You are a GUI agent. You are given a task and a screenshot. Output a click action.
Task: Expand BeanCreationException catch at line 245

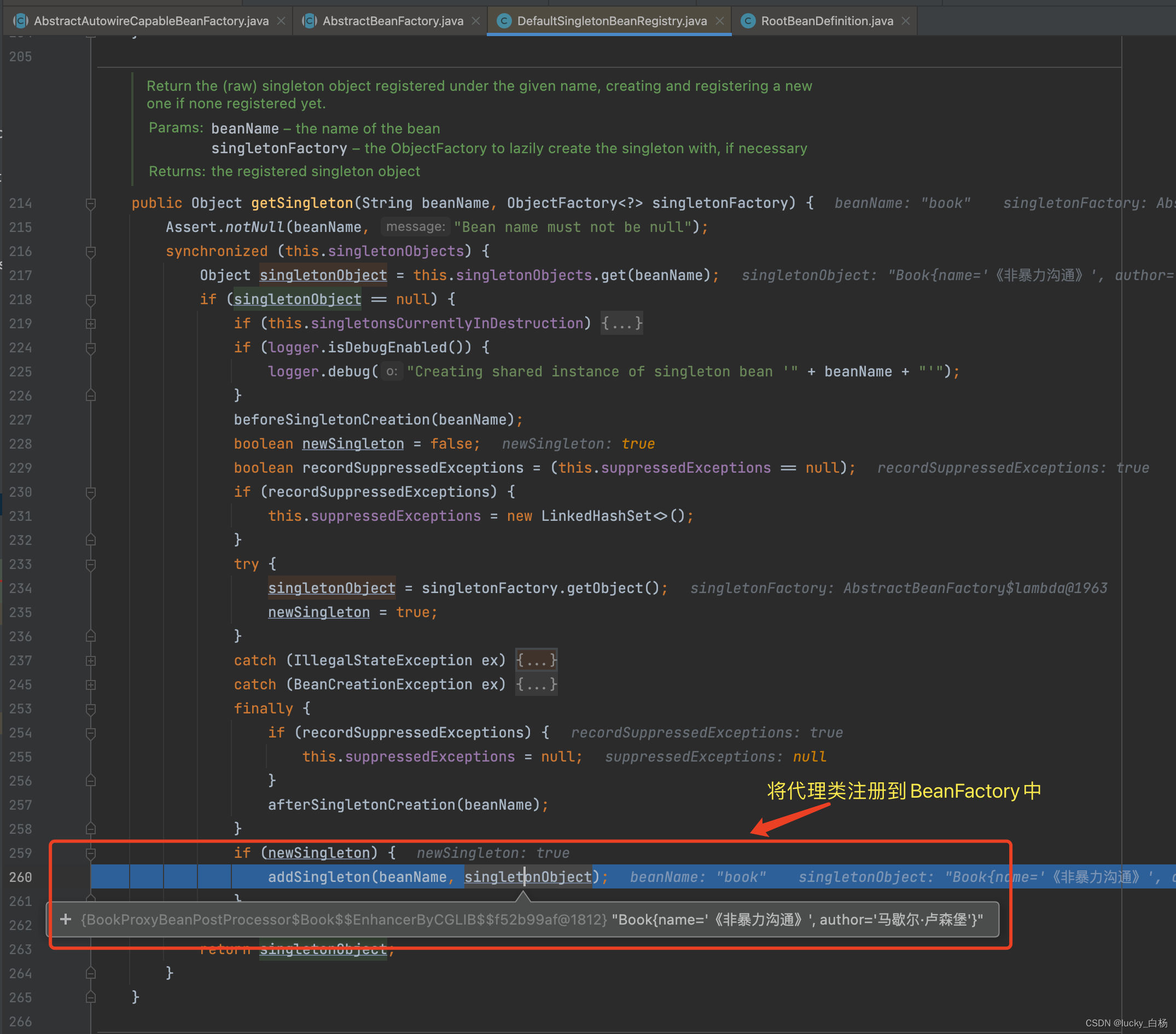click(x=90, y=686)
